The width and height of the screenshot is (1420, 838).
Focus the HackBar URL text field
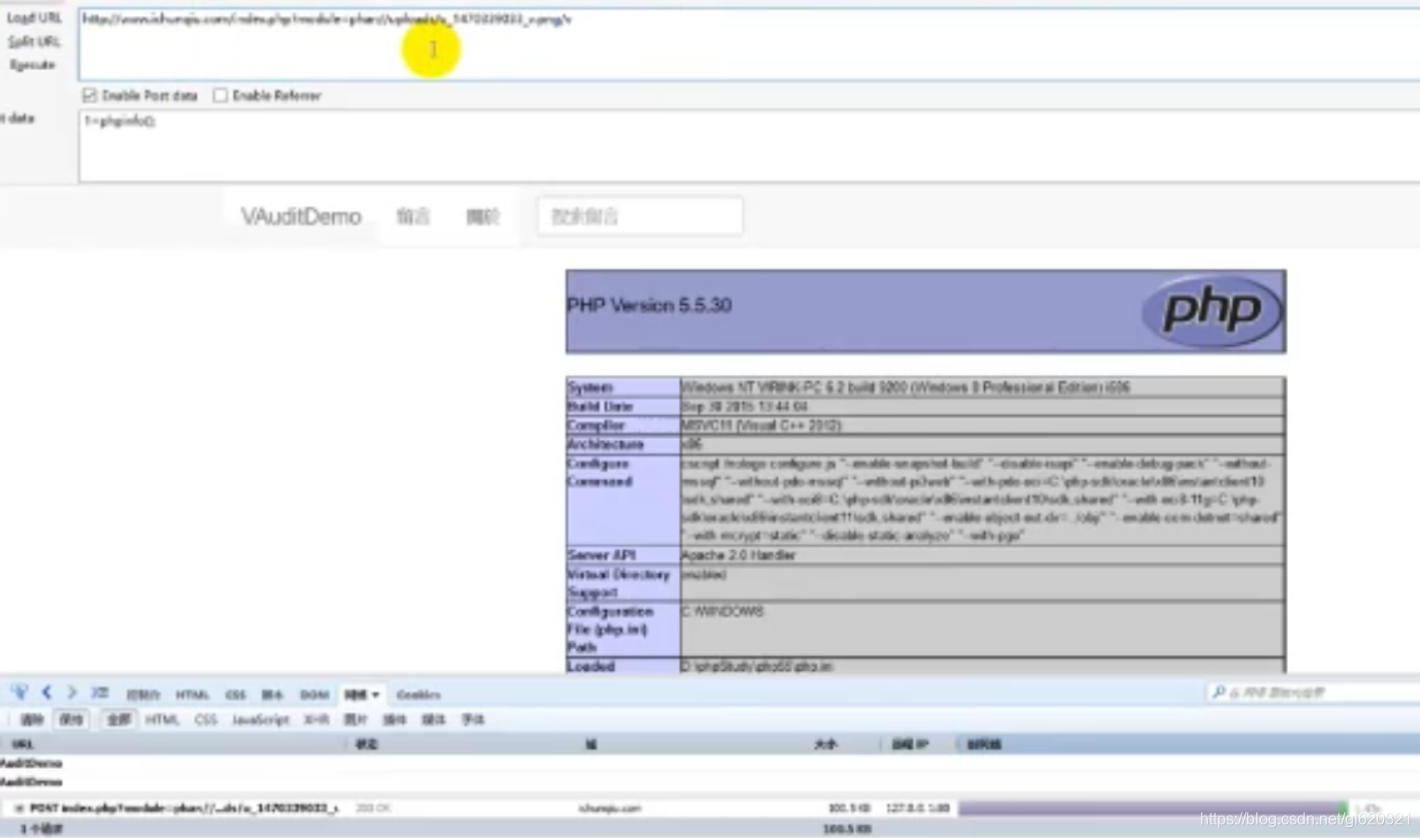[x=749, y=44]
